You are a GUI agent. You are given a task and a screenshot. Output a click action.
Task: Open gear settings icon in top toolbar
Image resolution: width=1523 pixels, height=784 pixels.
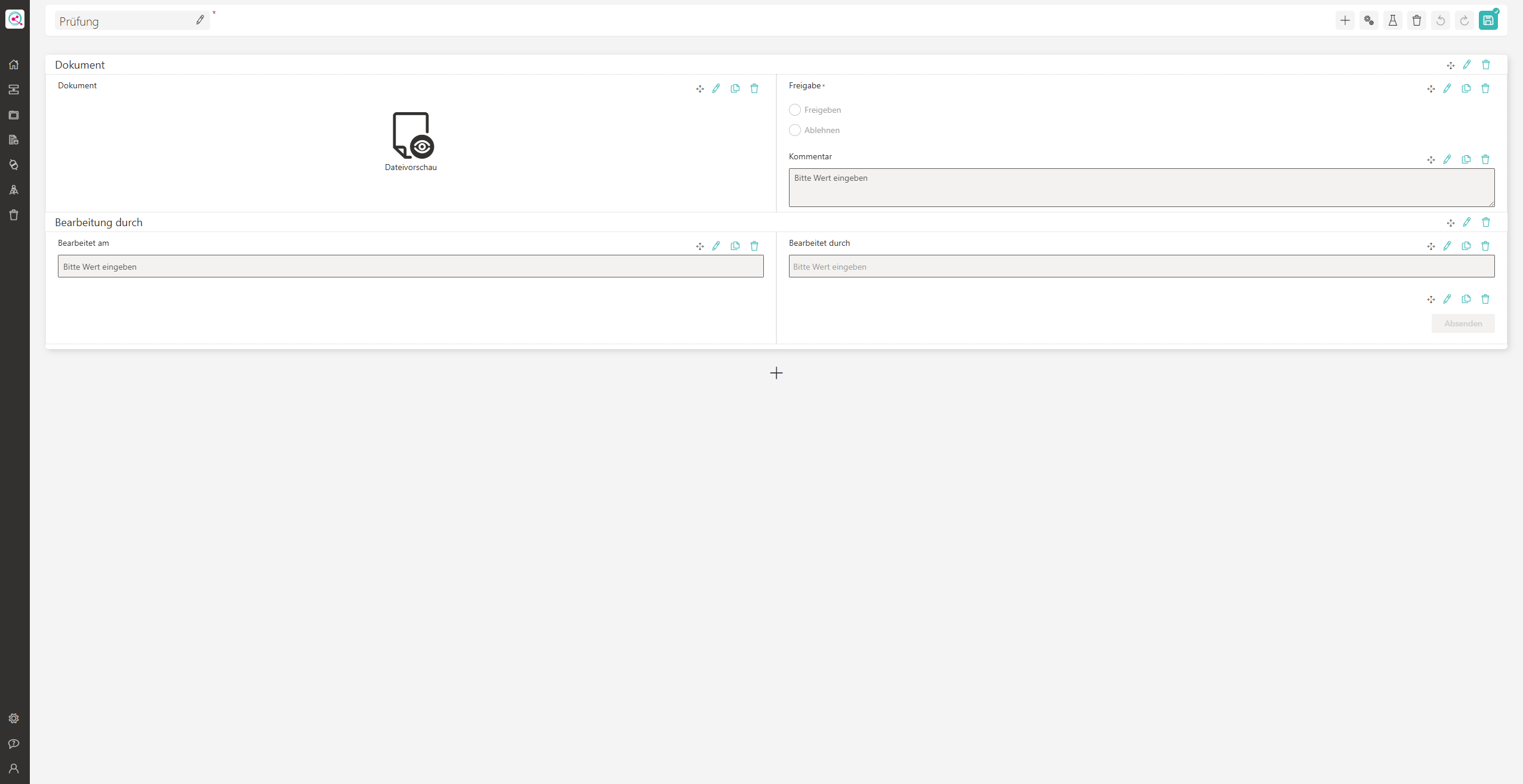click(1368, 21)
